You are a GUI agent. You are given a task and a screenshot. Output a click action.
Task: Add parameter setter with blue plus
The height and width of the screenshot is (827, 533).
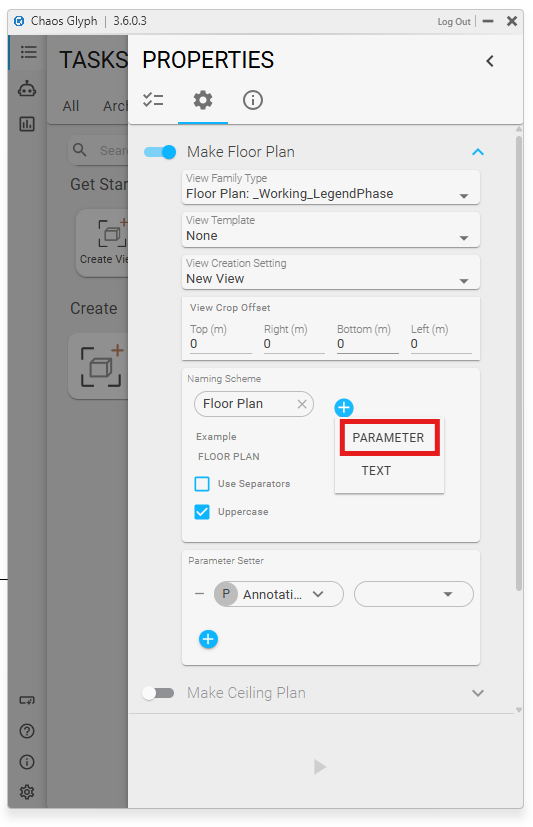(x=208, y=639)
